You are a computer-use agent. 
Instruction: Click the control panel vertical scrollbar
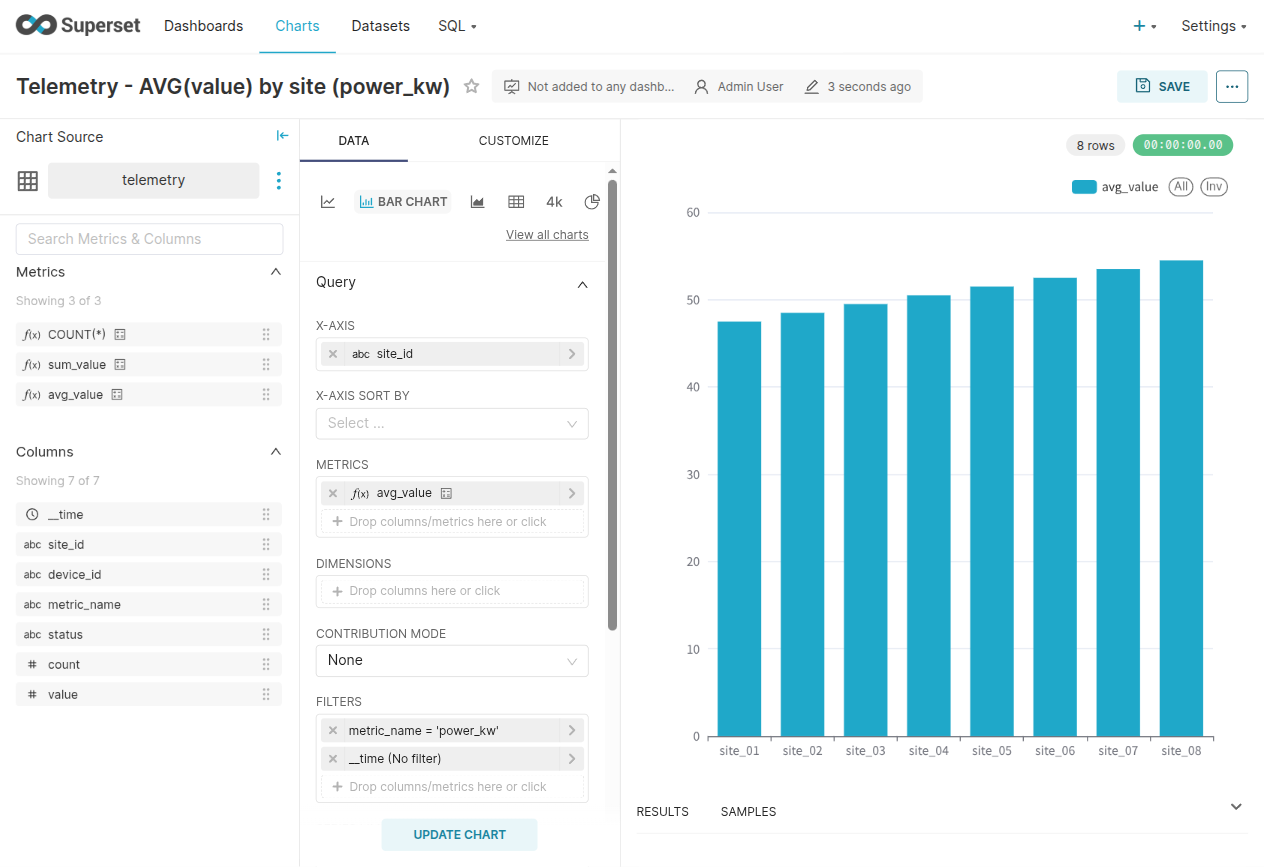612,405
